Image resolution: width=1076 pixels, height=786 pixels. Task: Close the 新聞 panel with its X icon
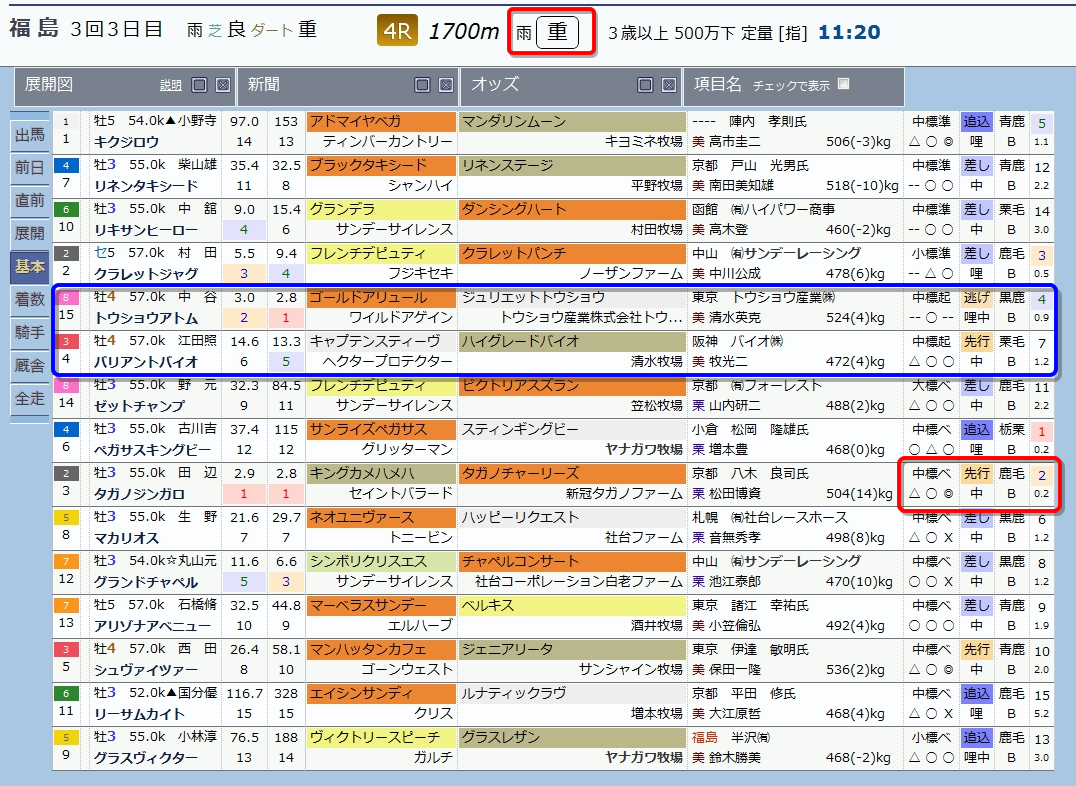click(x=446, y=85)
